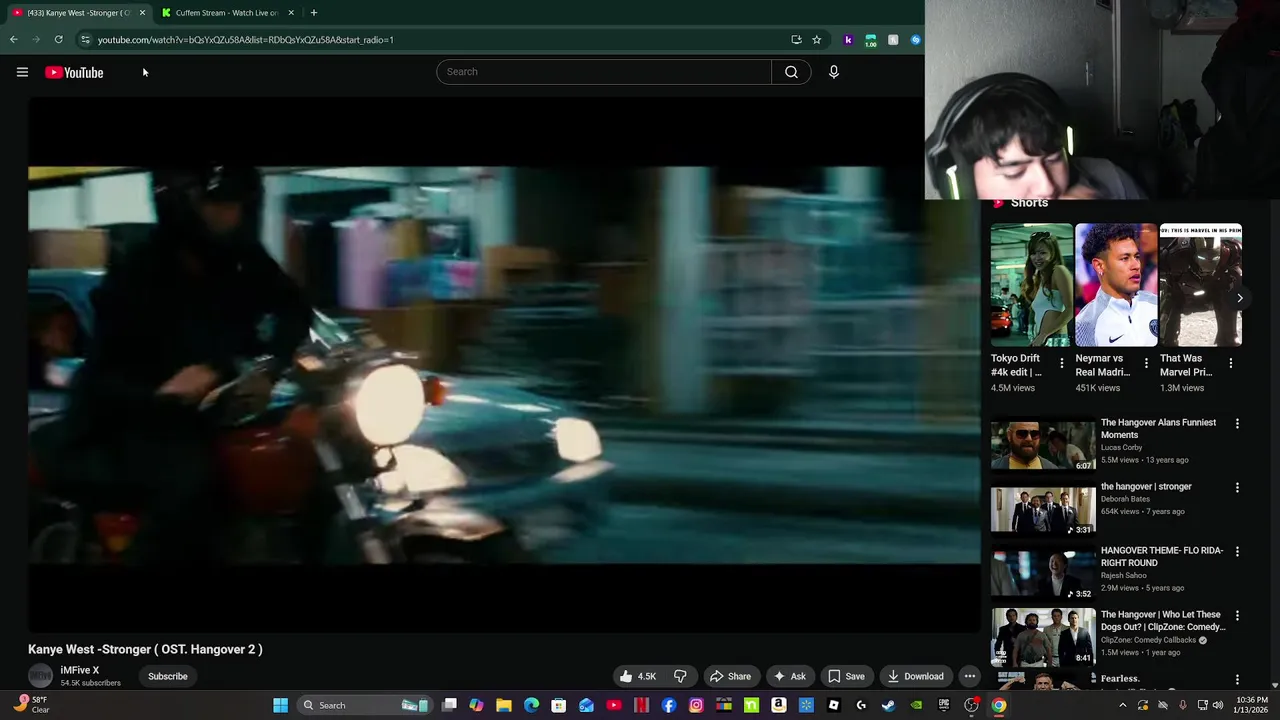Open options for Neymar vs Real Madrid short
The image size is (1280, 720).
(x=1146, y=364)
